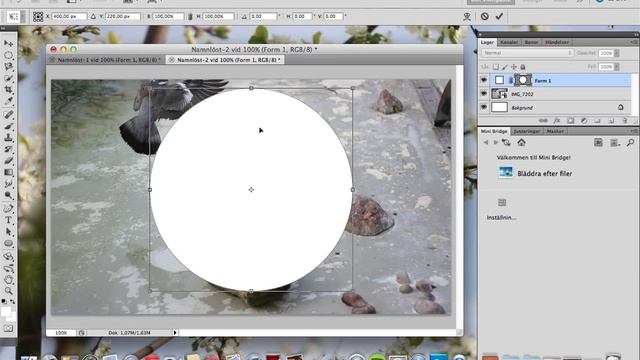Select the History Brush tool

[8, 149]
